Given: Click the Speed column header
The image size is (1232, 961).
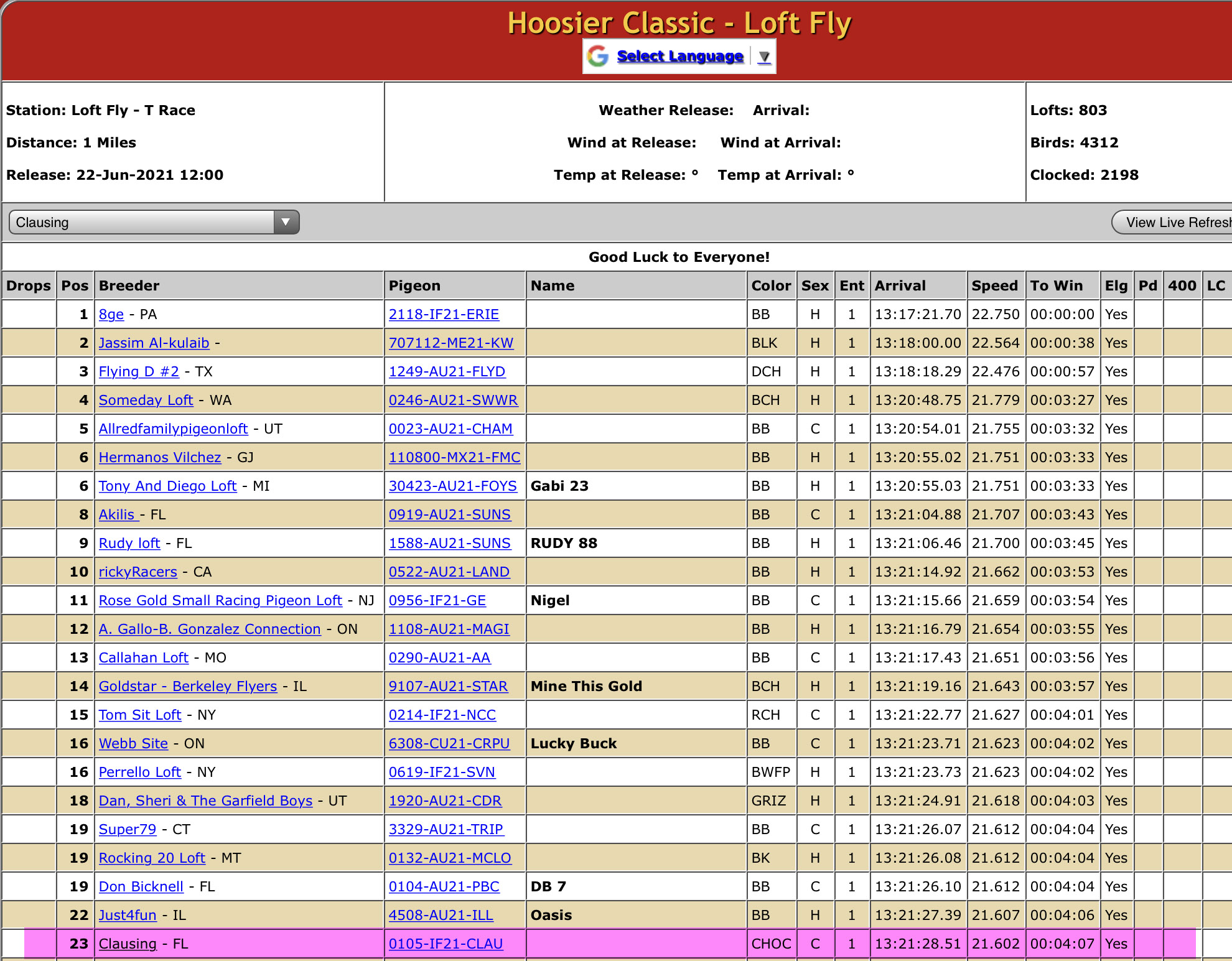Looking at the screenshot, I should click(994, 286).
